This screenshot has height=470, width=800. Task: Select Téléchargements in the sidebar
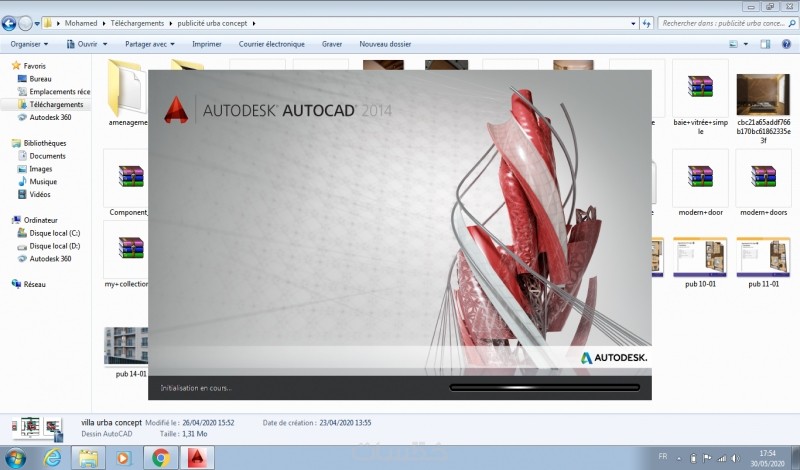click(50, 105)
